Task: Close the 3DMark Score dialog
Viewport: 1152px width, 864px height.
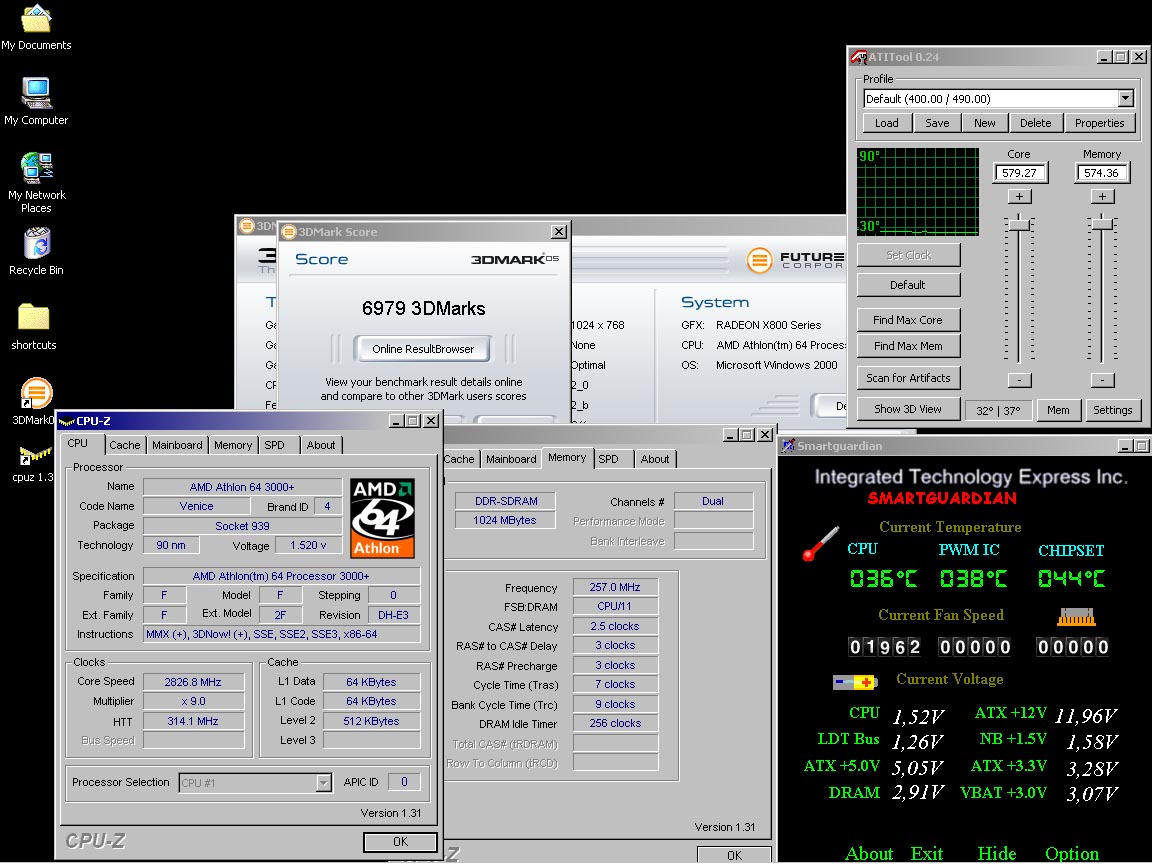Action: click(558, 231)
